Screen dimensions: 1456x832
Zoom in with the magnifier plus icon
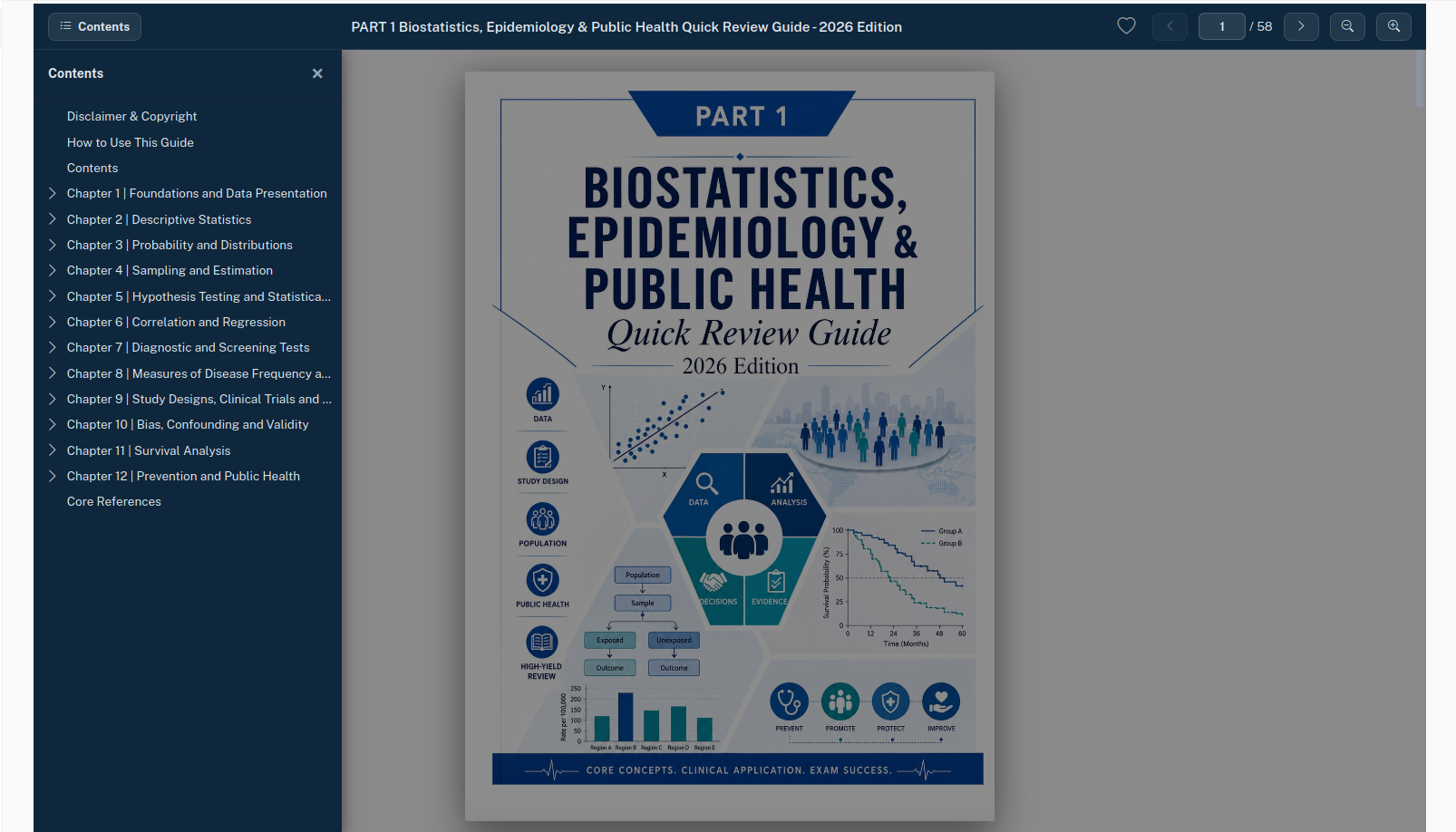1393,26
